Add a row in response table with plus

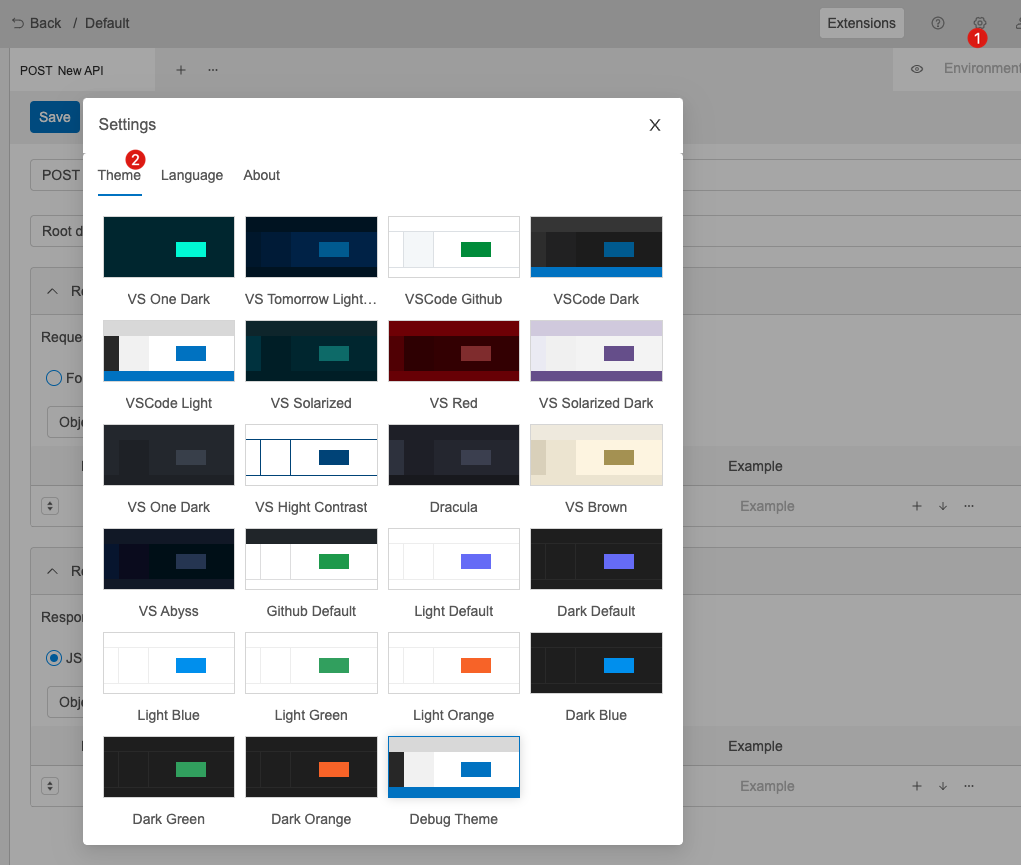[x=917, y=786]
